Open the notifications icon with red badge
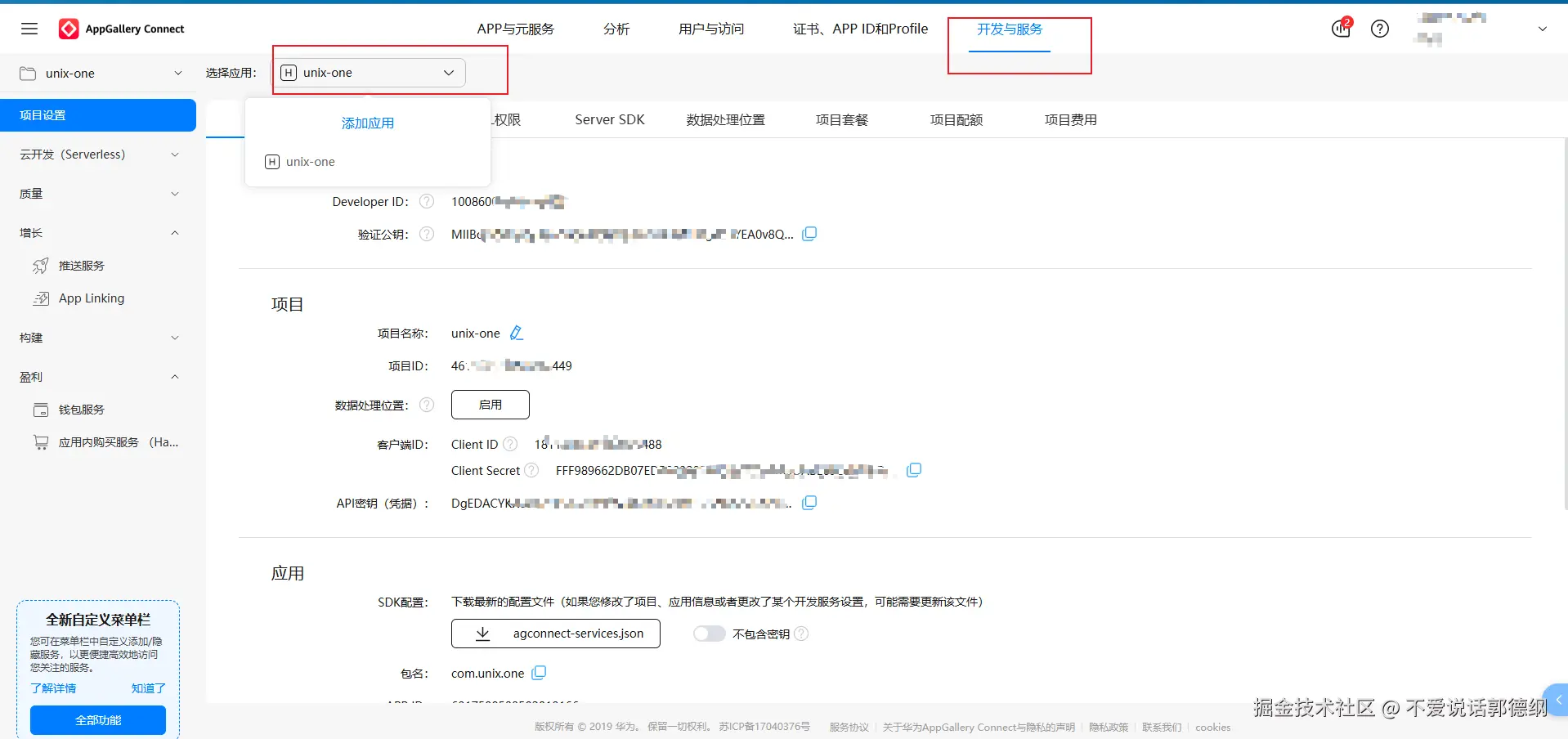The width and height of the screenshot is (1568, 739). point(1341,29)
